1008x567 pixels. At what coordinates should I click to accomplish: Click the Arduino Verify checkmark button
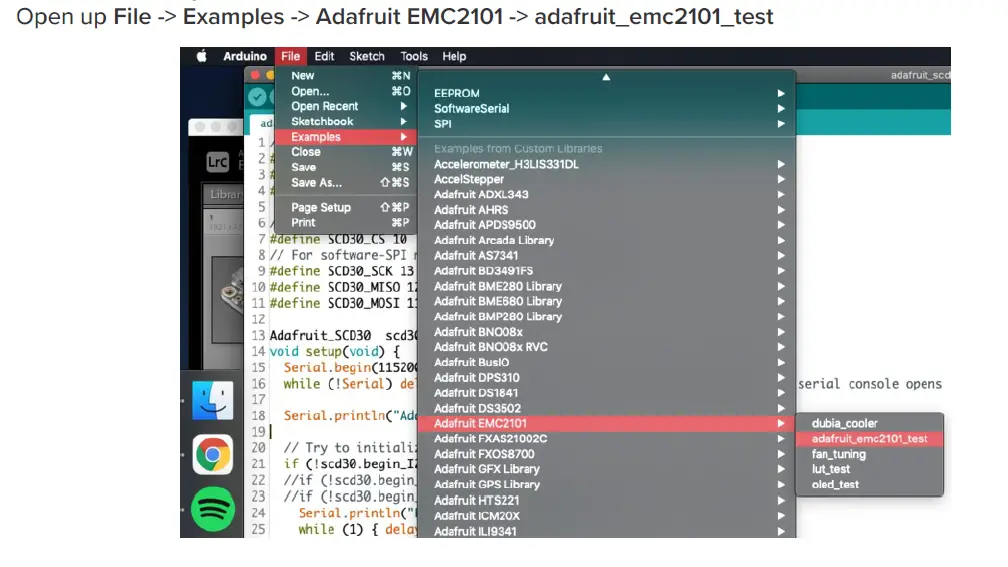click(257, 97)
